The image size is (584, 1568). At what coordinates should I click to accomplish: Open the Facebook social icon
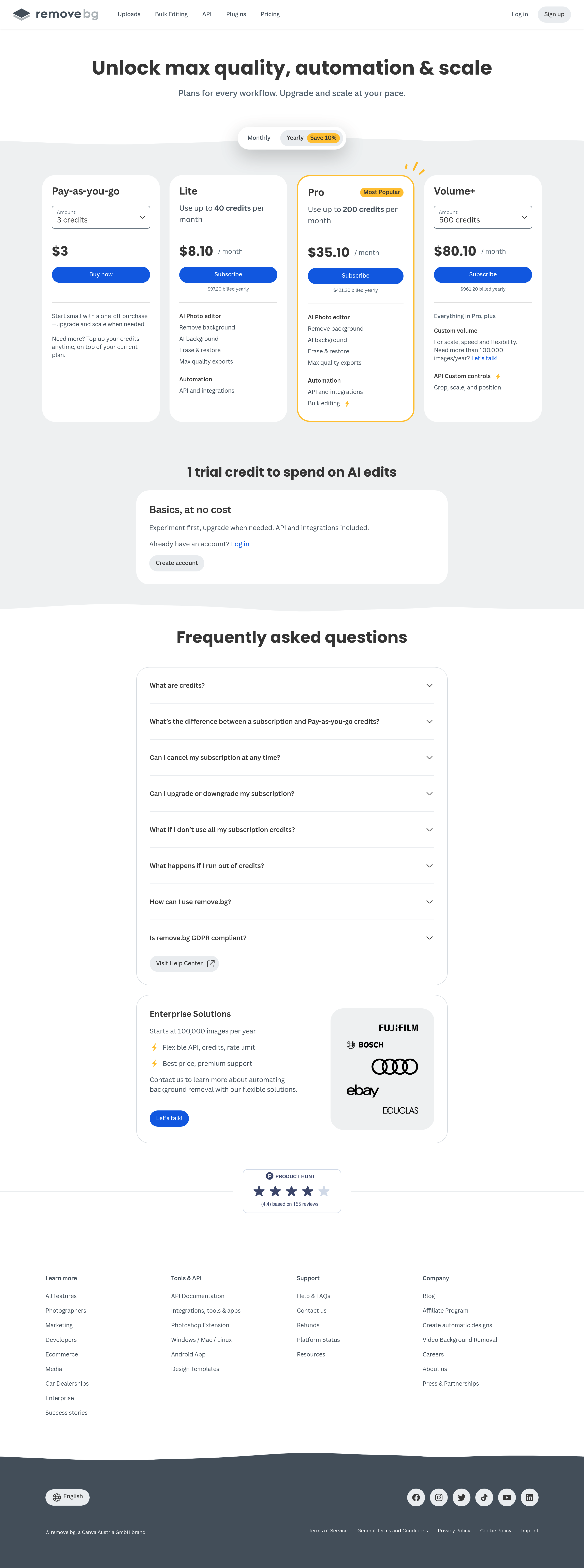pyautogui.click(x=416, y=1497)
